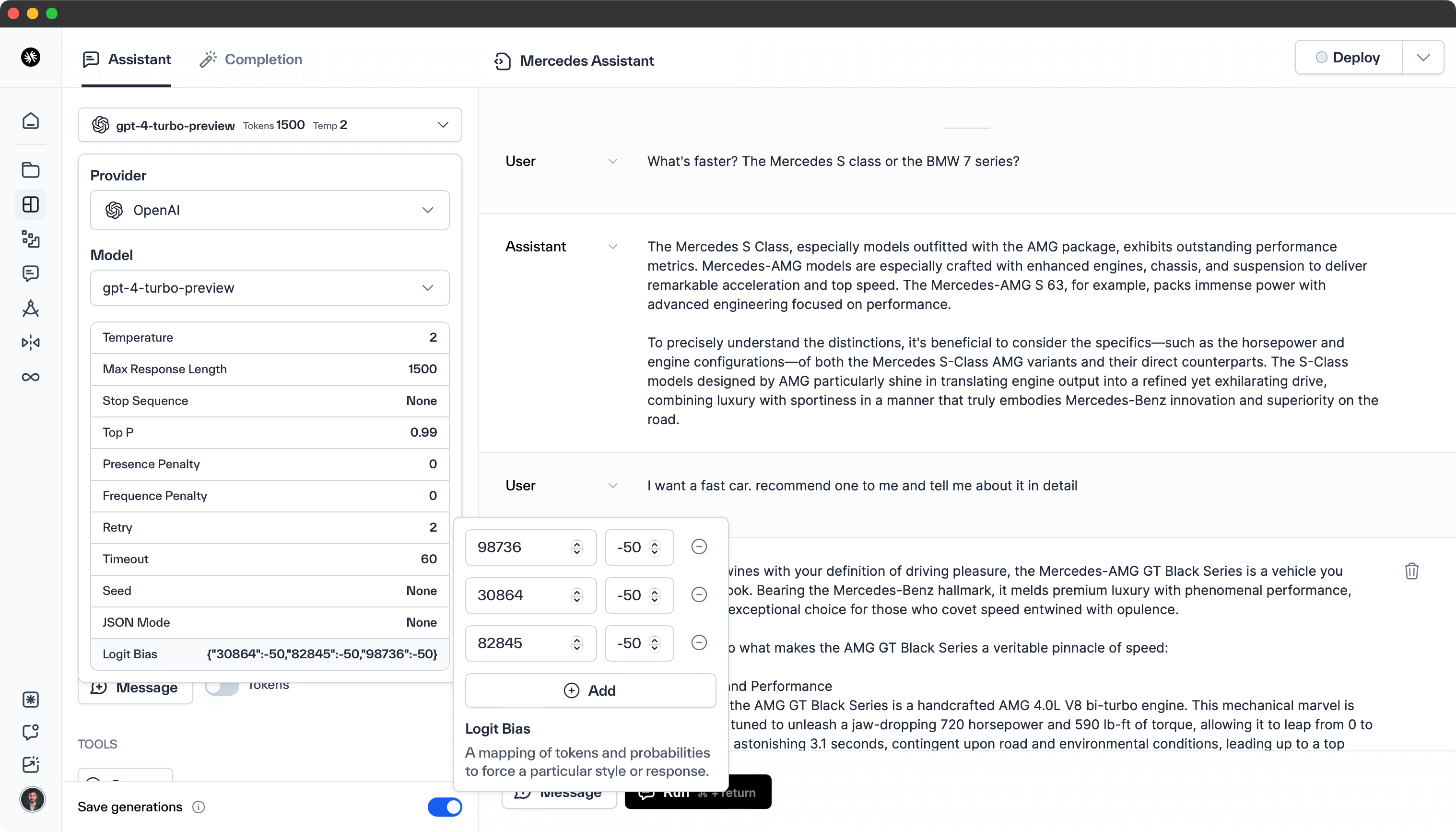Click the folder icon in sidebar

[x=31, y=170]
